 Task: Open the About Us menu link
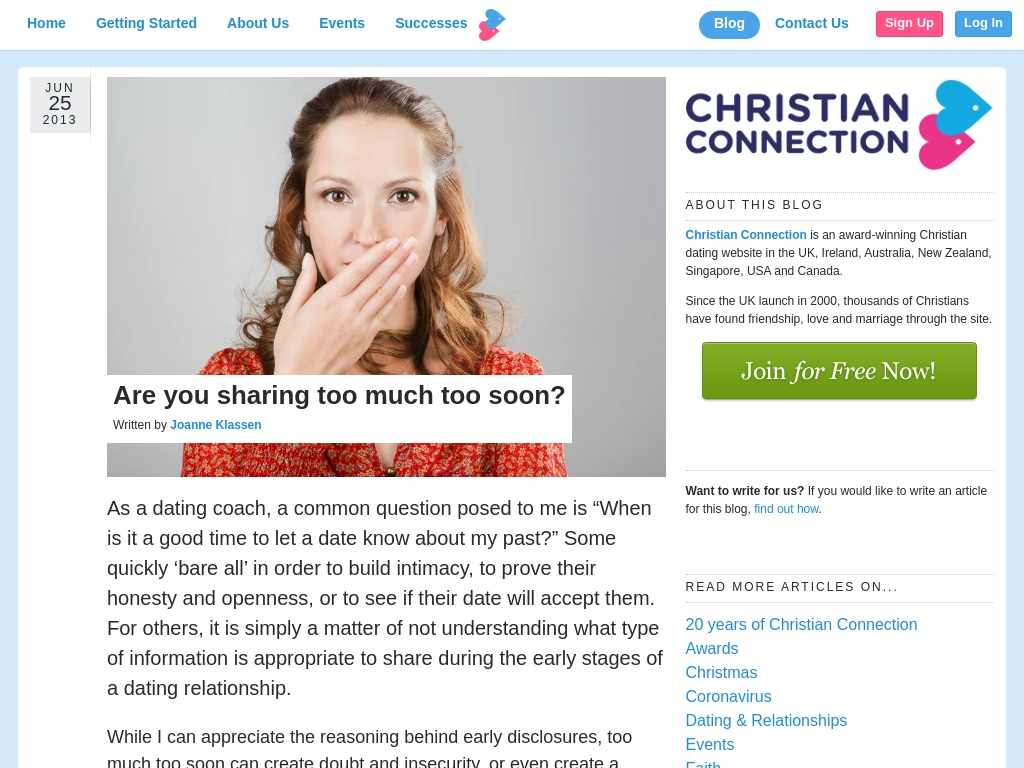click(258, 24)
